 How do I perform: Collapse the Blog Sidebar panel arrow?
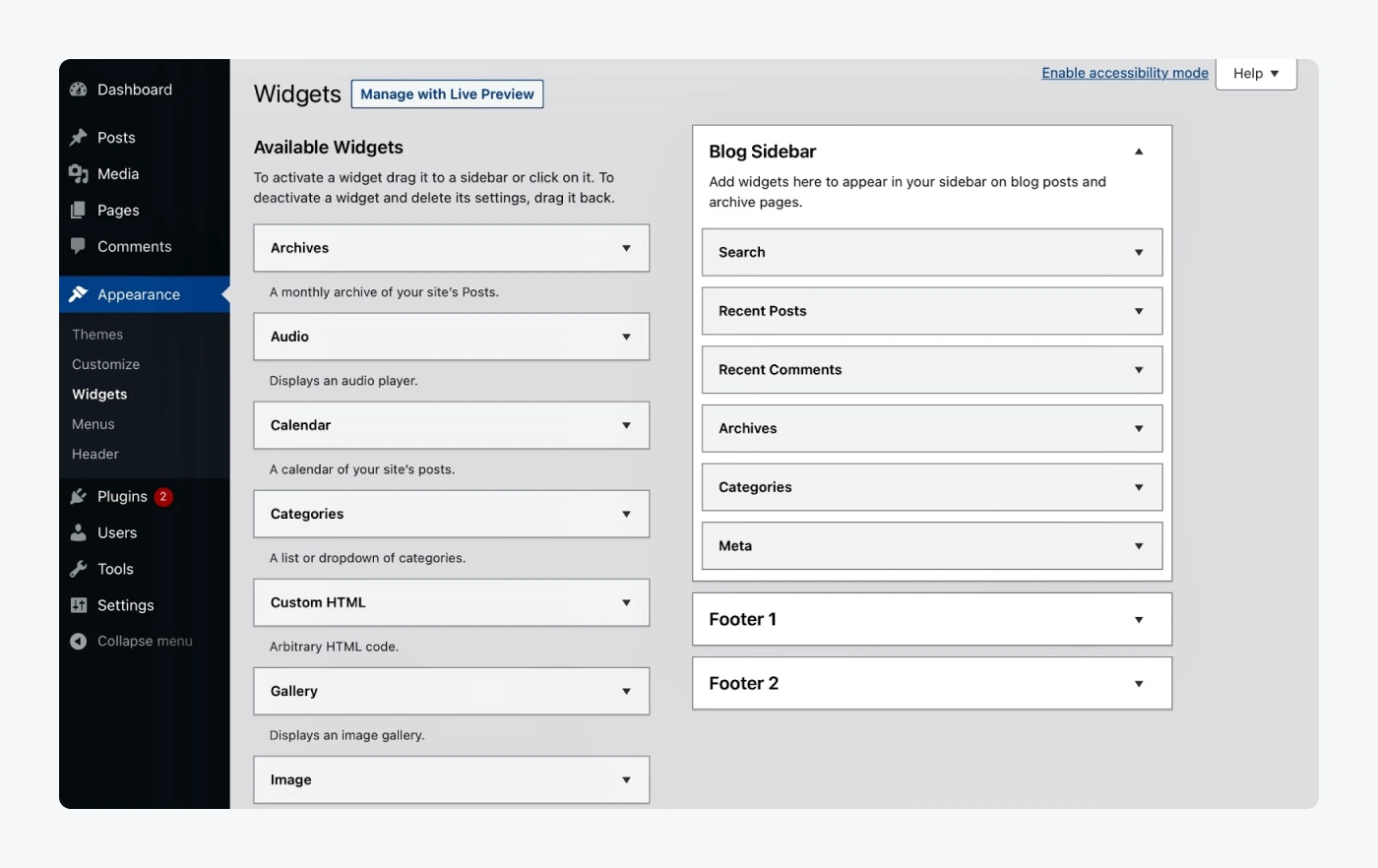click(x=1139, y=152)
